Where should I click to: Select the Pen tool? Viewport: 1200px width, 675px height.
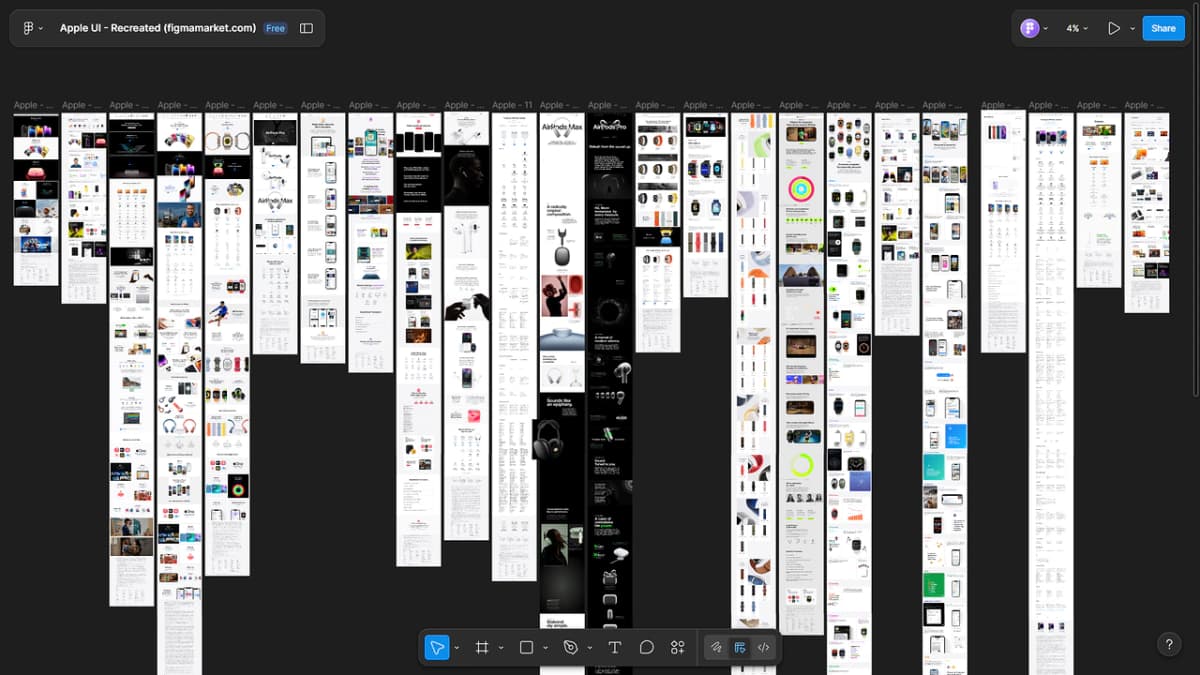tap(571, 648)
